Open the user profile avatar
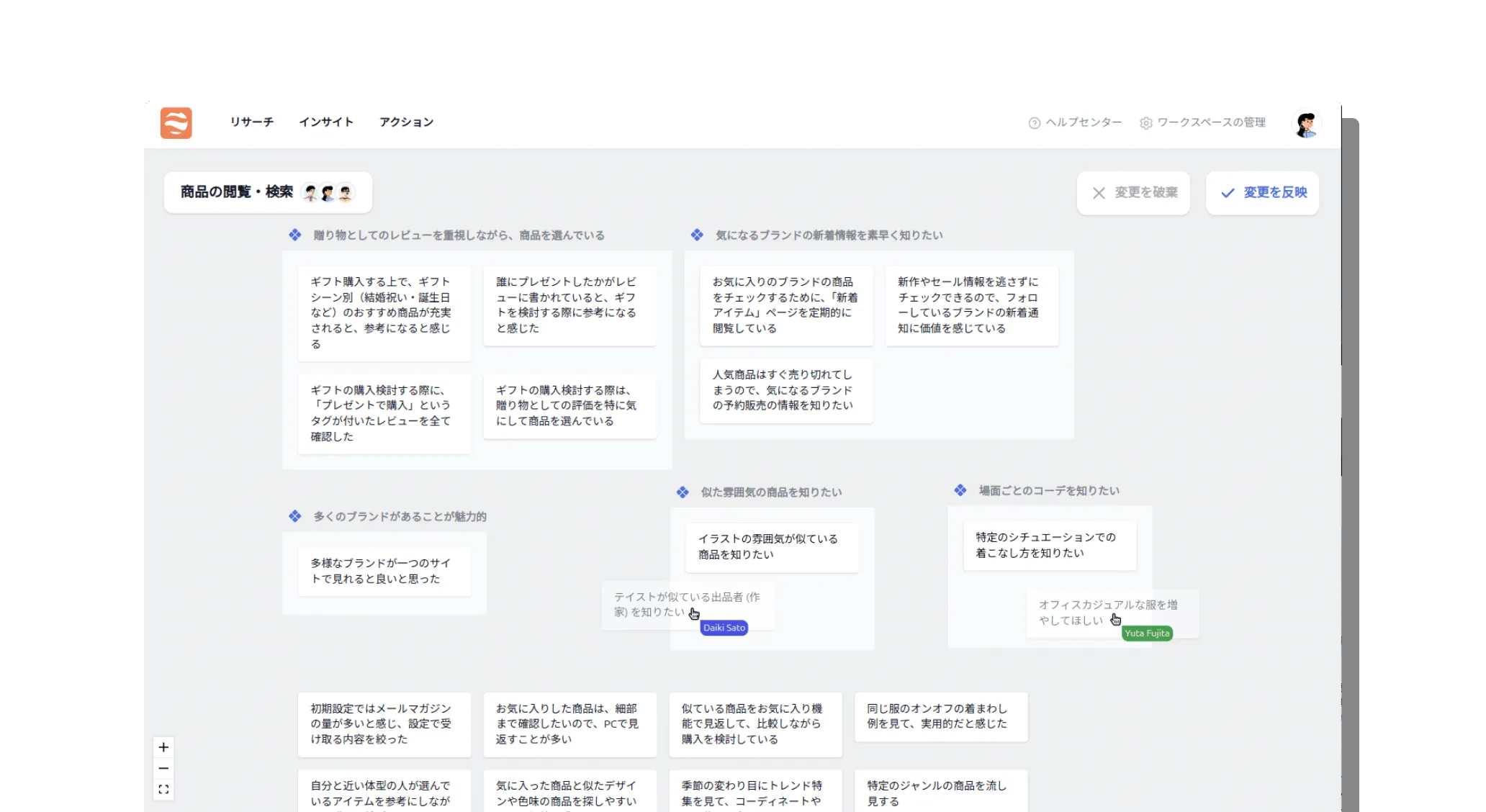 [1306, 124]
